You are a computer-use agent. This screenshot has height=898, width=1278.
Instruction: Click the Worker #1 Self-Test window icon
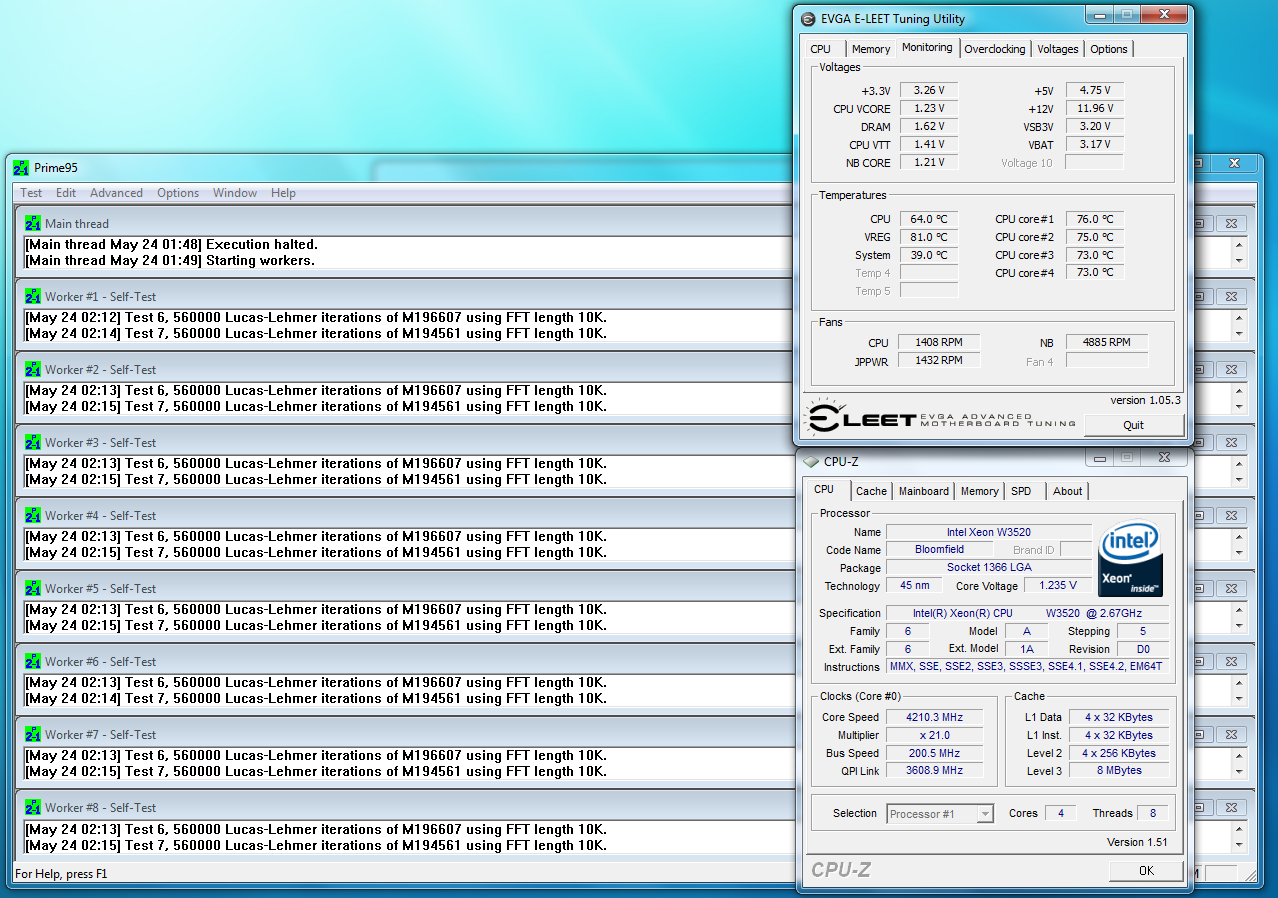tap(33, 296)
